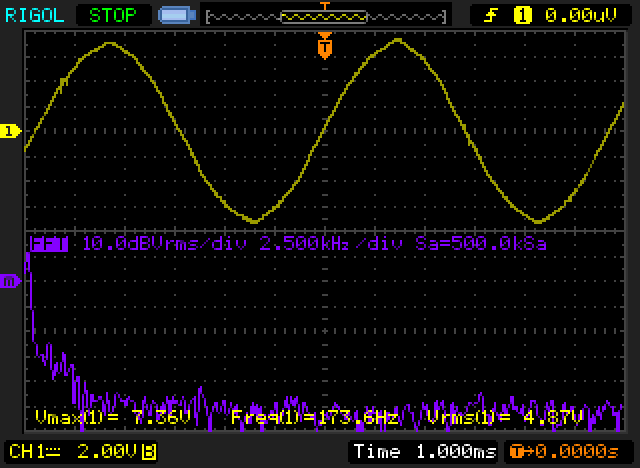The image size is (640, 468).
Task: Click the Time 1.000ms timebase readout
Action: (x=423, y=451)
